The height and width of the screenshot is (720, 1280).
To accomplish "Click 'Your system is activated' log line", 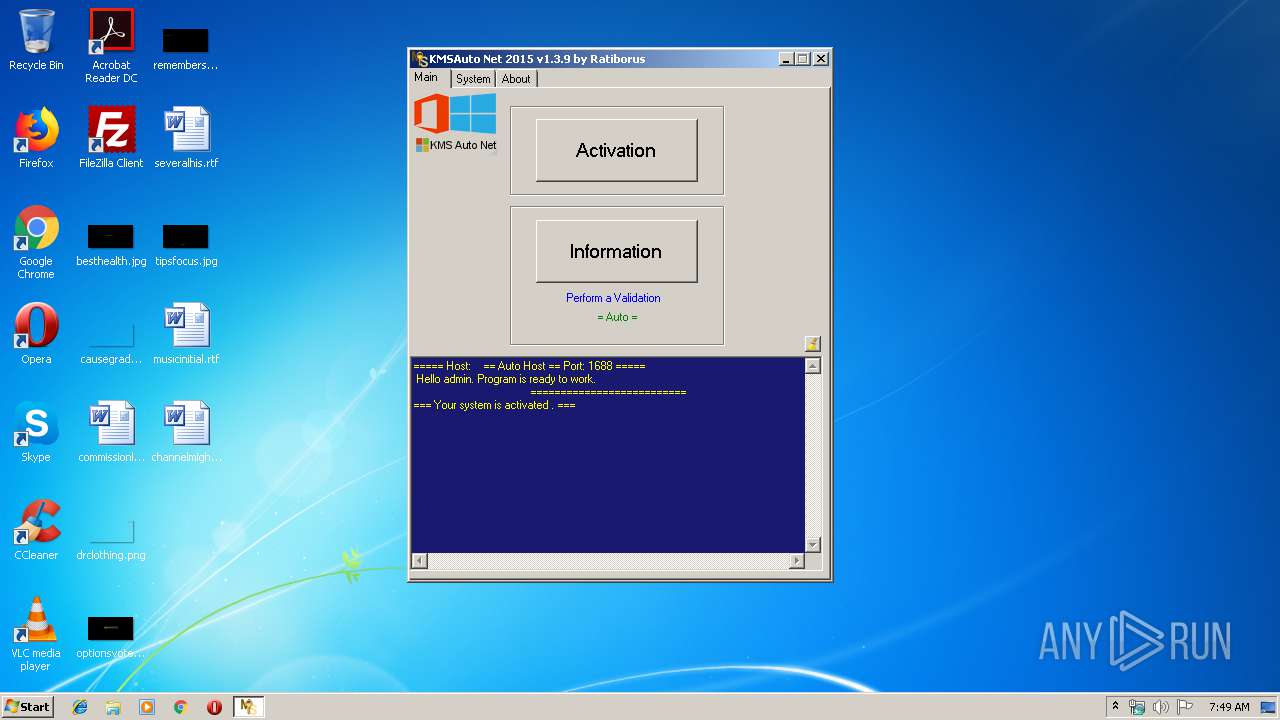I will [x=494, y=405].
